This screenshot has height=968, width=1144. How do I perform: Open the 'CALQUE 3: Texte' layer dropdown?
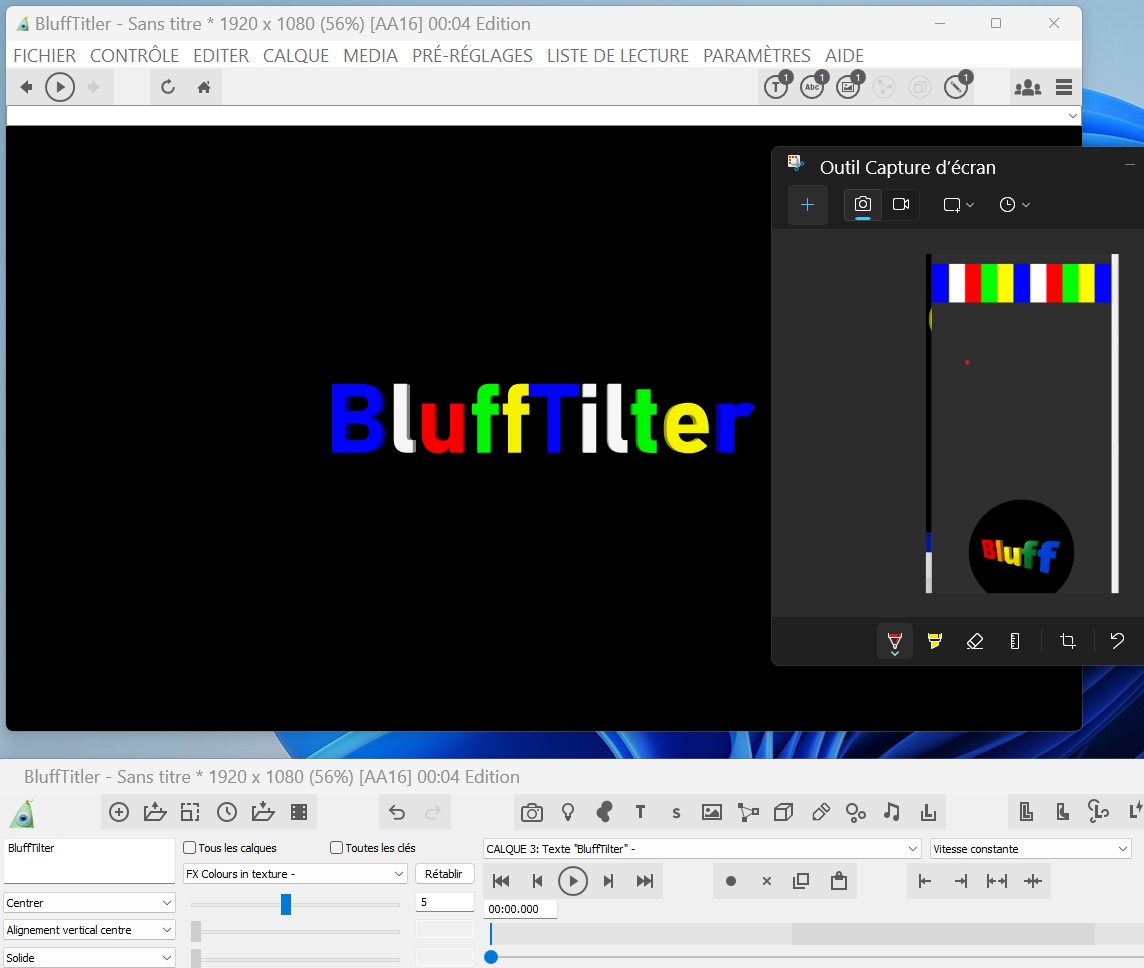[702, 849]
